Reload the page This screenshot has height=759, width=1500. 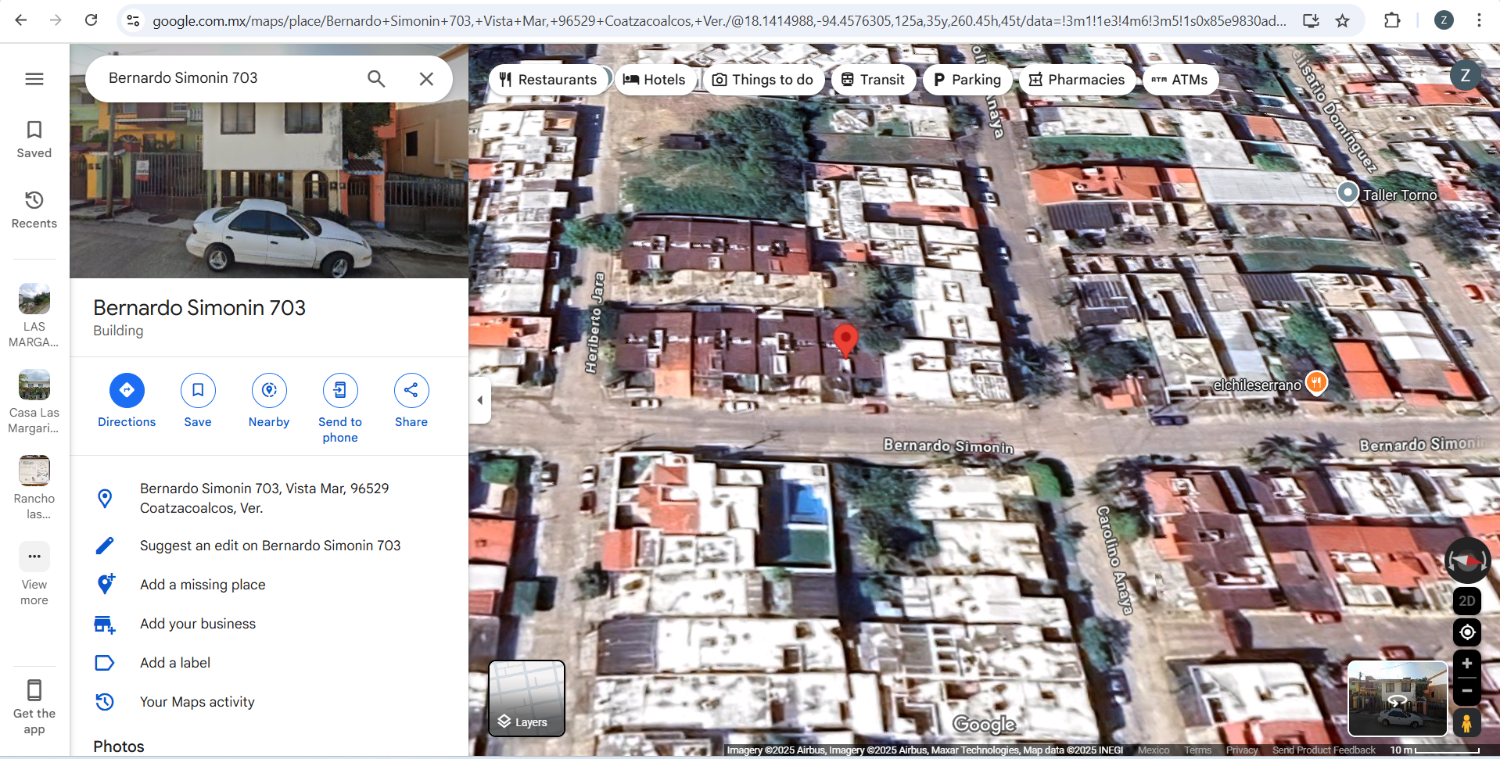(x=91, y=20)
